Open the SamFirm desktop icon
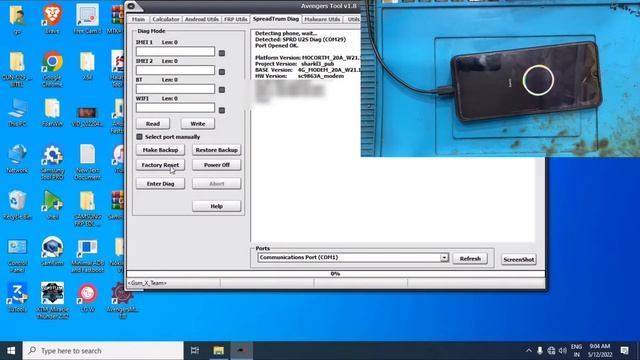 [52, 251]
